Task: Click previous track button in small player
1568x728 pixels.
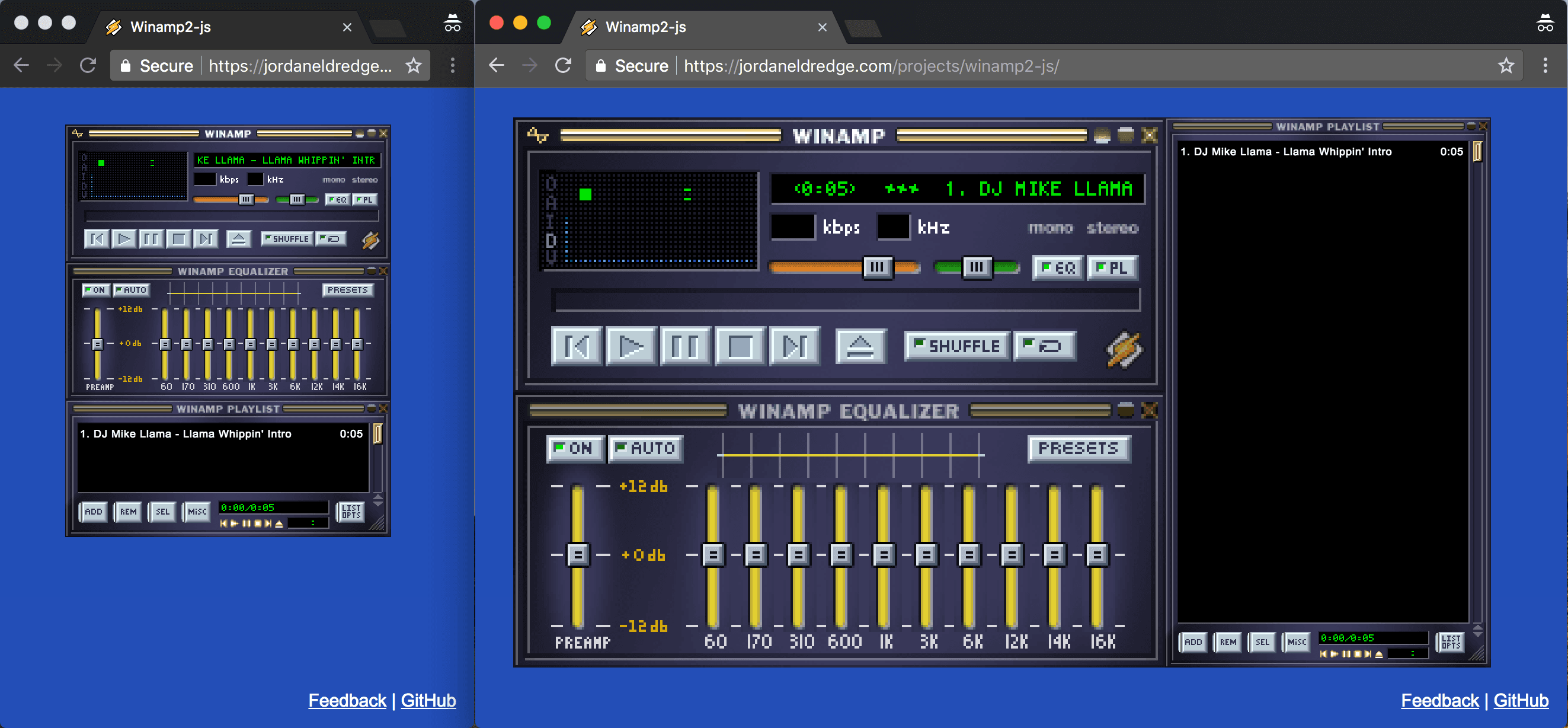Action: [96, 238]
